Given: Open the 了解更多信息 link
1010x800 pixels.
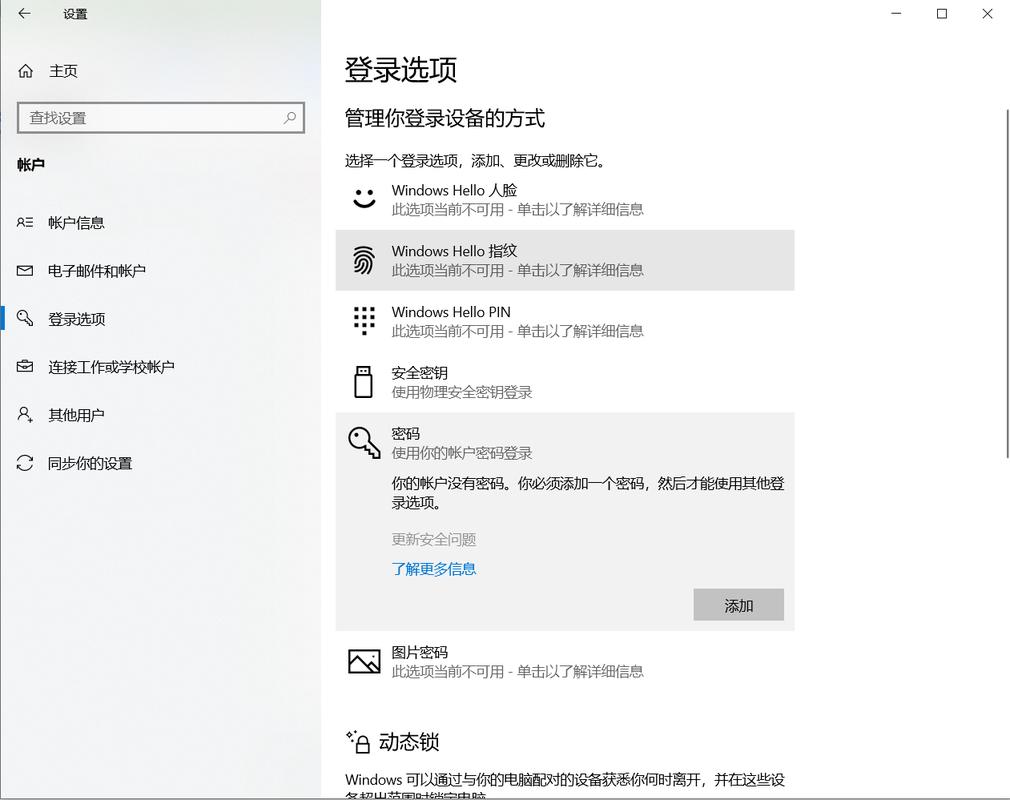Looking at the screenshot, I should (434, 568).
